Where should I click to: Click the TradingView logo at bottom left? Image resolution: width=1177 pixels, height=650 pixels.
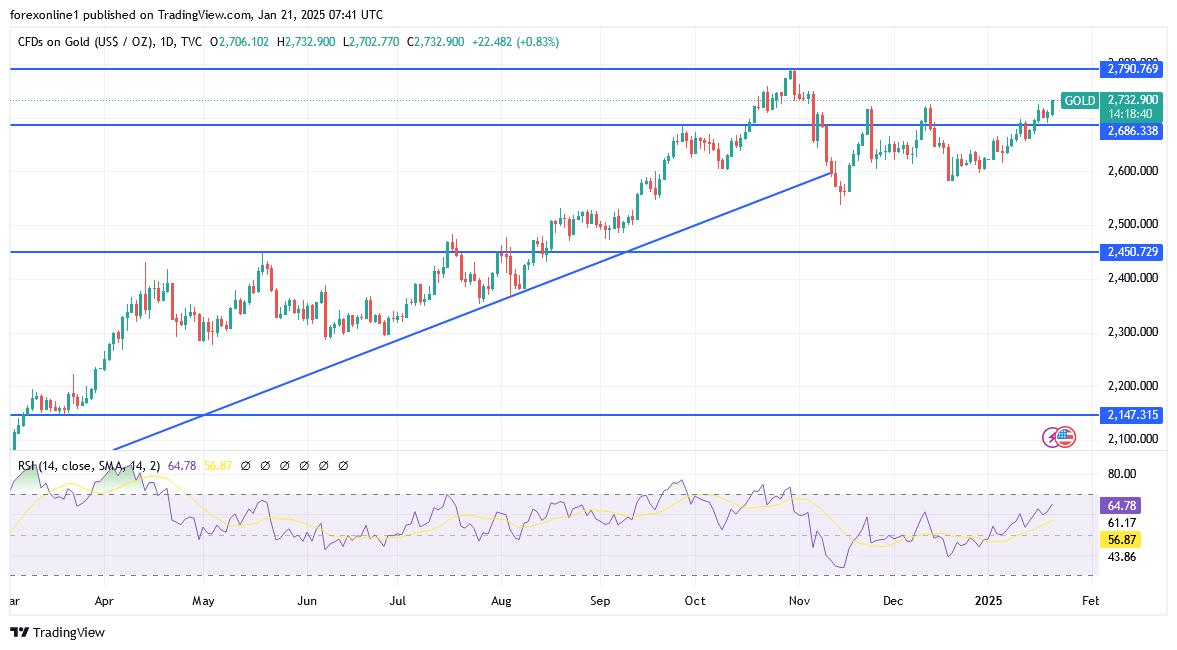click(x=57, y=632)
